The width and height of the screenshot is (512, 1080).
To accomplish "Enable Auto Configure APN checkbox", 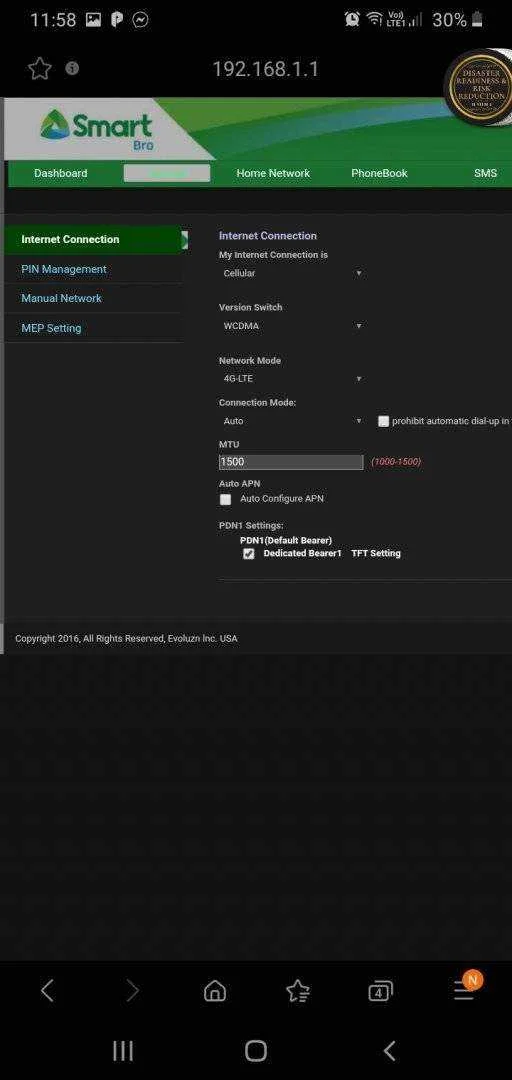I will pos(225,499).
